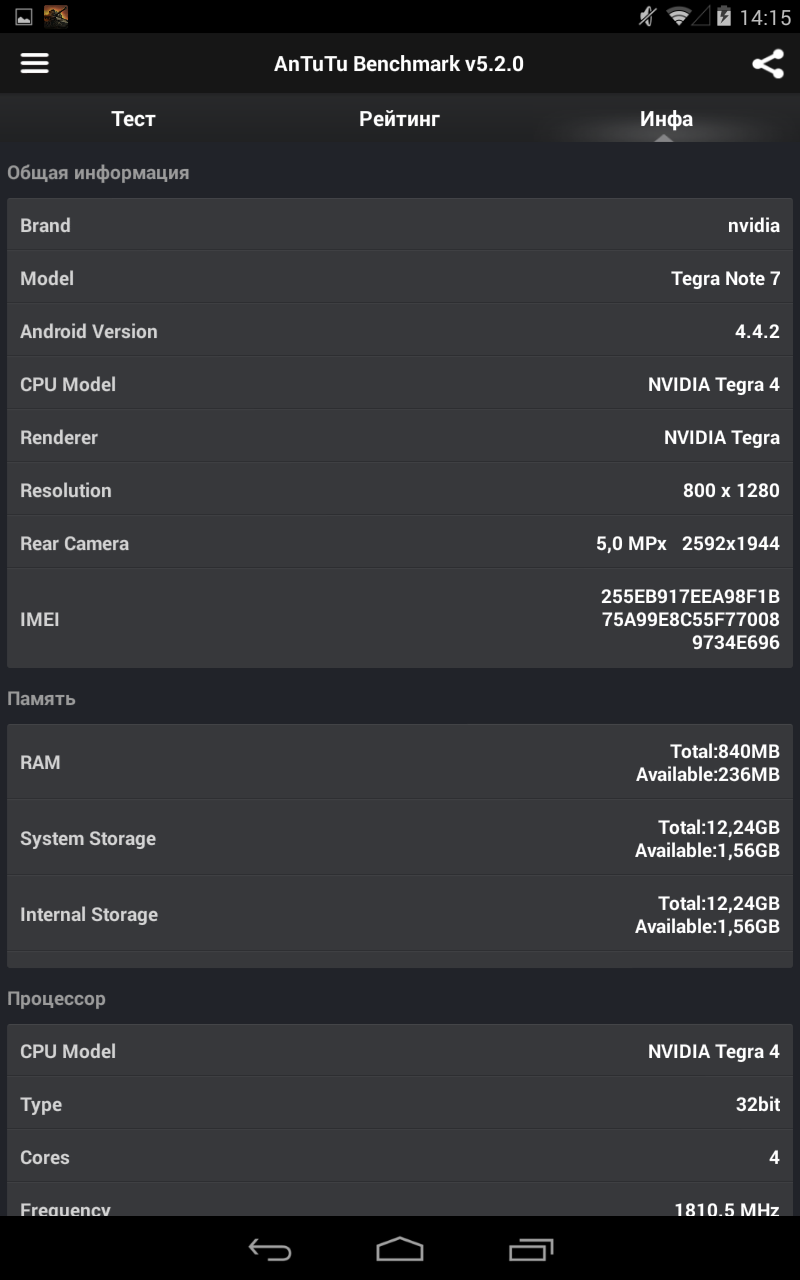Select the RAM memory row
The height and width of the screenshot is (1280, 800).
click(x=400, y=762)
